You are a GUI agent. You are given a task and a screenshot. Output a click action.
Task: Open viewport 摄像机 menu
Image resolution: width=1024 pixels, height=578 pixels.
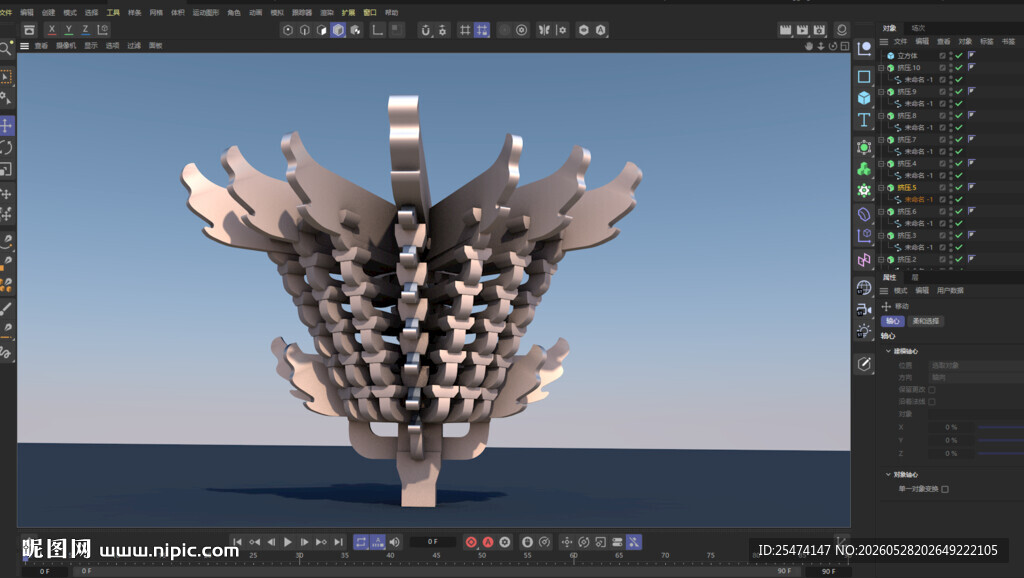coord(66,46)
